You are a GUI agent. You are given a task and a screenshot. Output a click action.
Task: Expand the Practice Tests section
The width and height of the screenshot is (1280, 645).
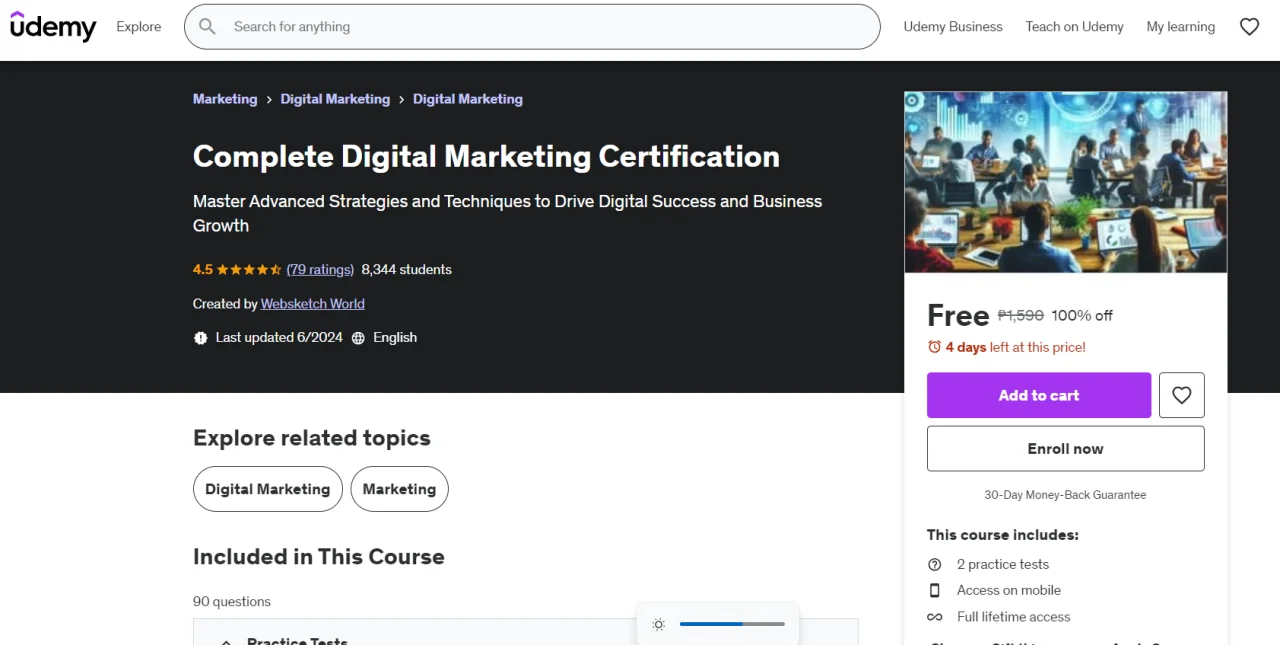(526, 632)
